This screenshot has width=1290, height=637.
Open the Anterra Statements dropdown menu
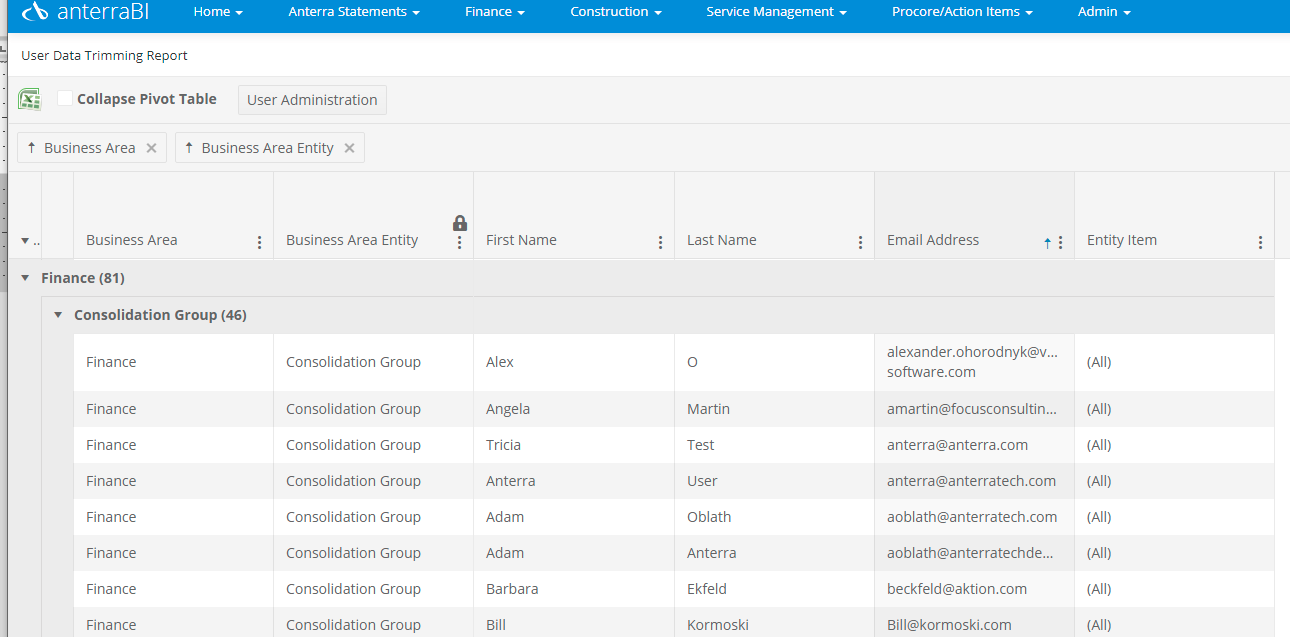(x=354, y=12)
